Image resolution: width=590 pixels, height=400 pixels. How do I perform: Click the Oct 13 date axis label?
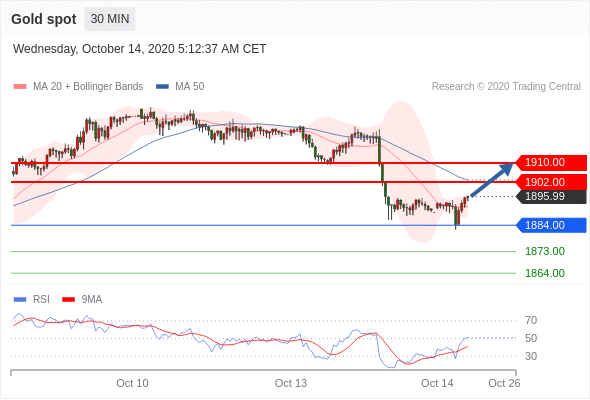click(291, 383)
